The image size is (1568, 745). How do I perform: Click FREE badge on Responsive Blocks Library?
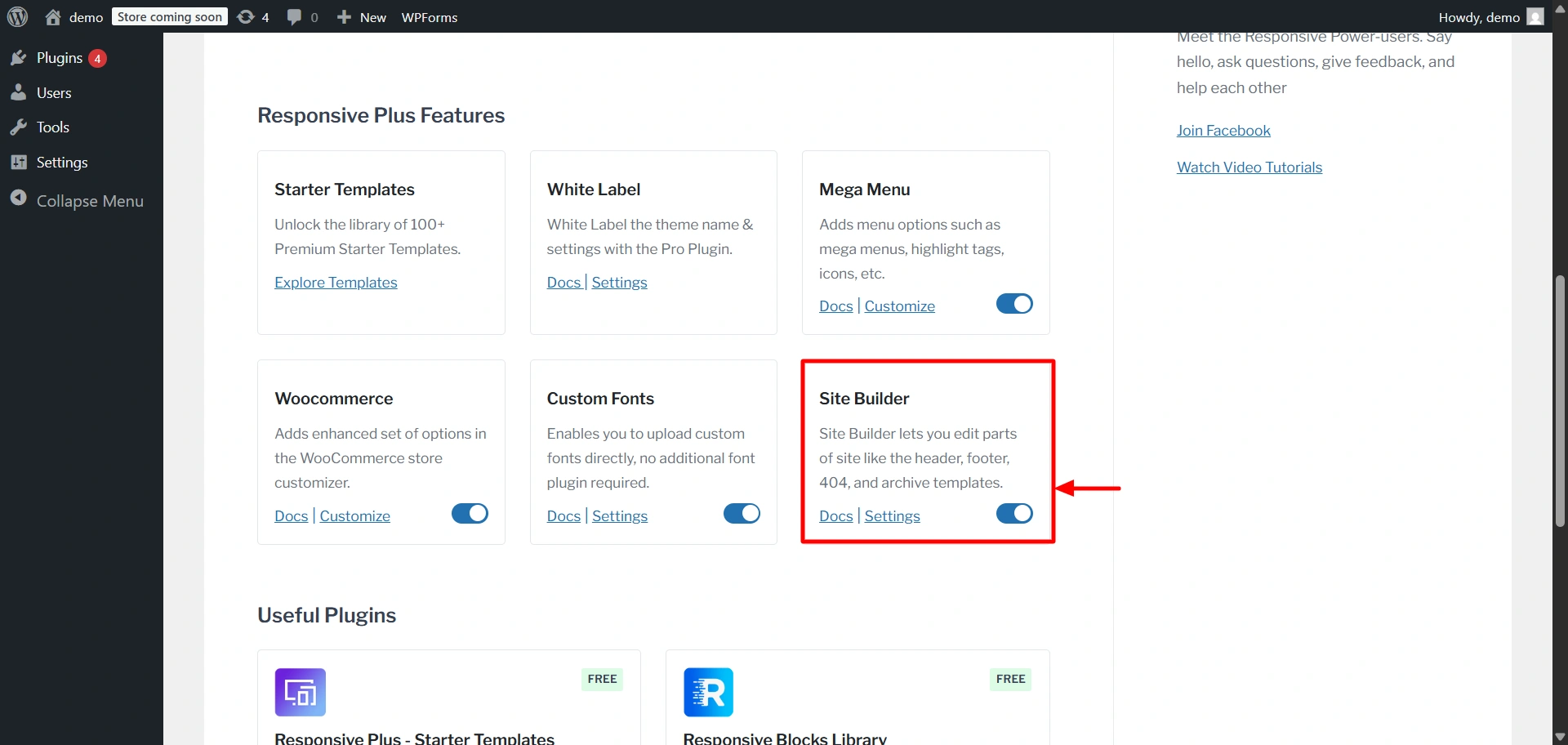1010,679
